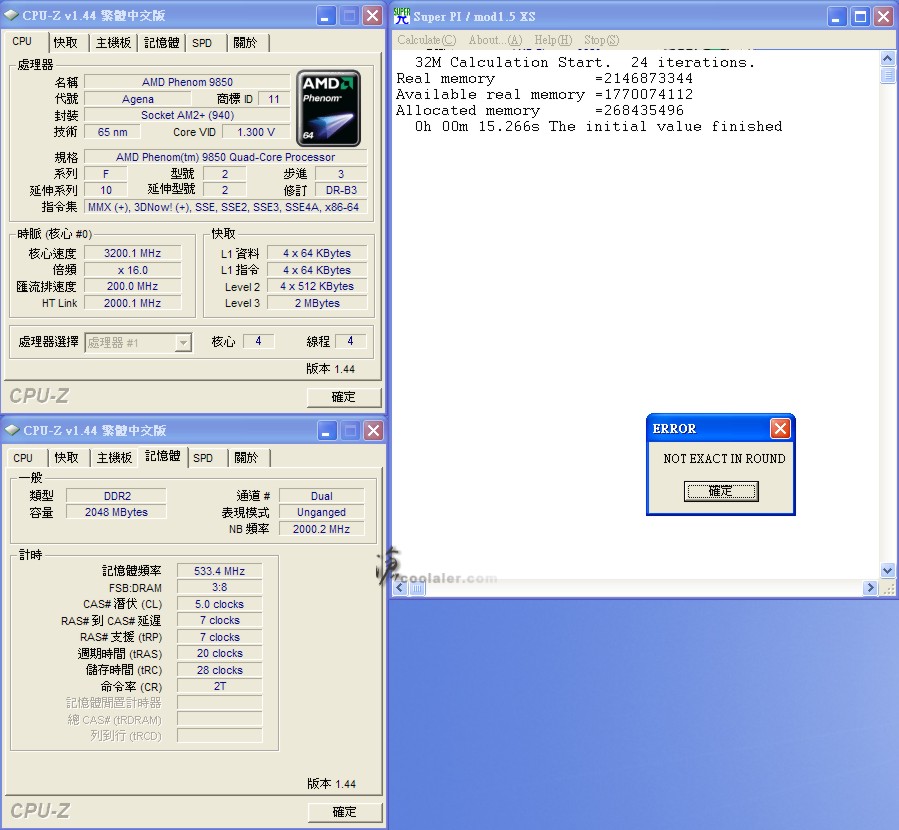Screen dimensions: 899x830
Task: Open the 關於 tab in the CPU-Z memory window
Action: pyautogui.click(x=247, y=458)
